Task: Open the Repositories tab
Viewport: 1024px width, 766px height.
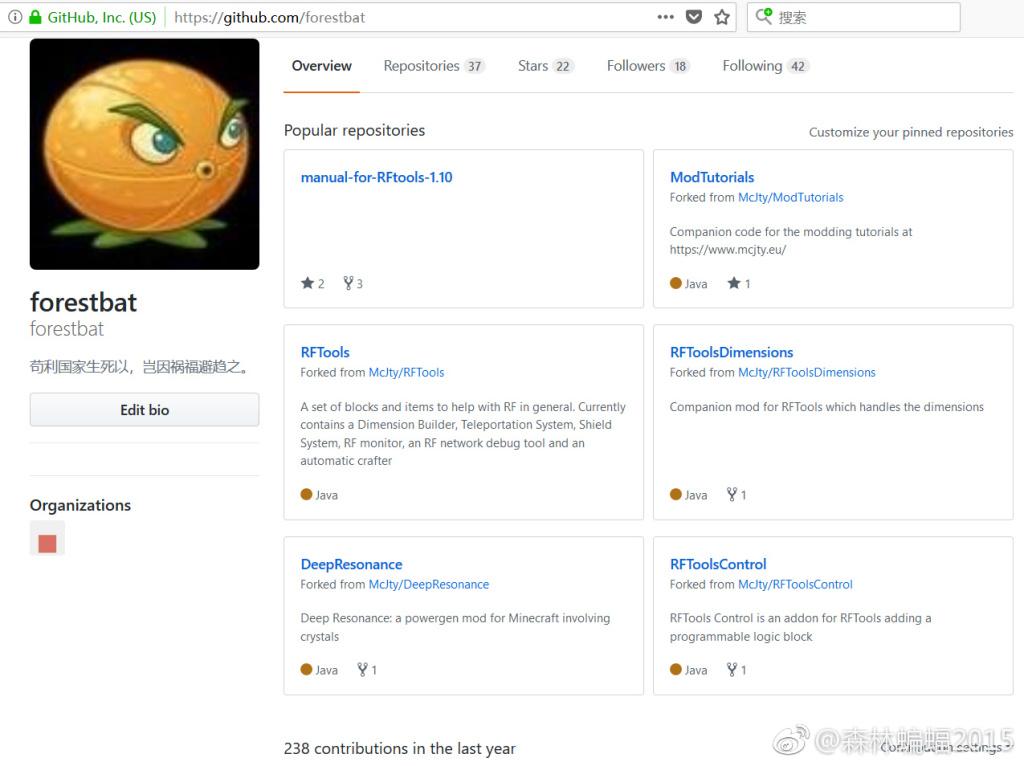Action: [434, 66]
